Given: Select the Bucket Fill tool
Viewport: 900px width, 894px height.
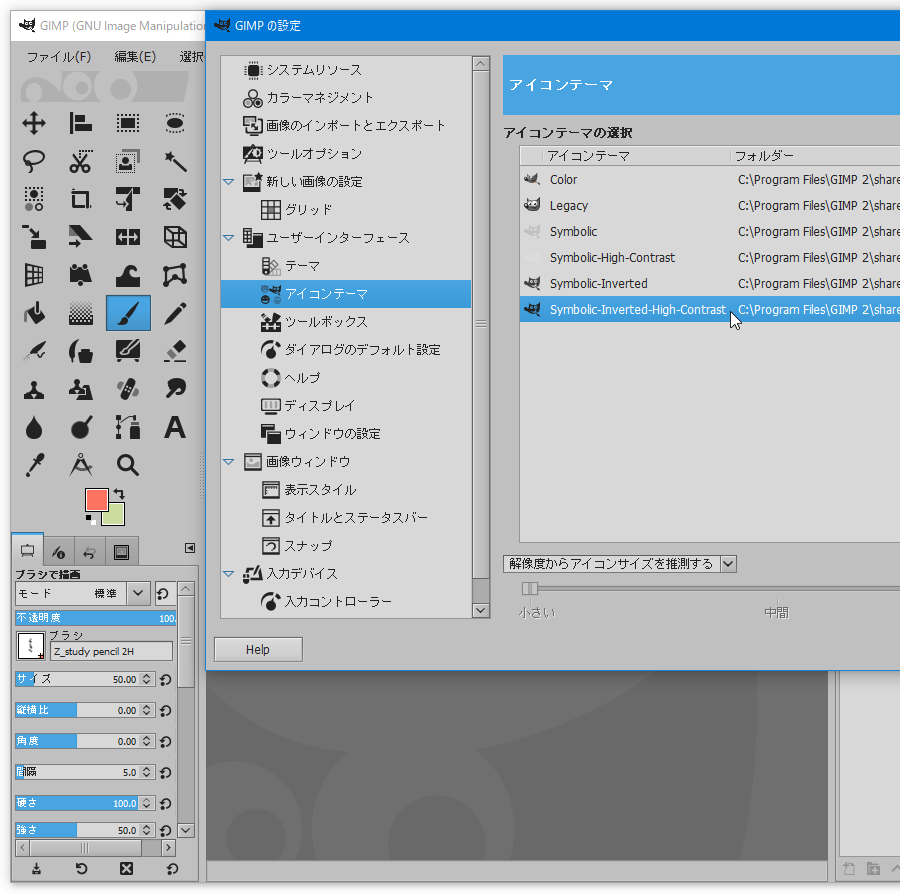Looking at the screenshot, I should pyautogui.click(x=34, y=313).
